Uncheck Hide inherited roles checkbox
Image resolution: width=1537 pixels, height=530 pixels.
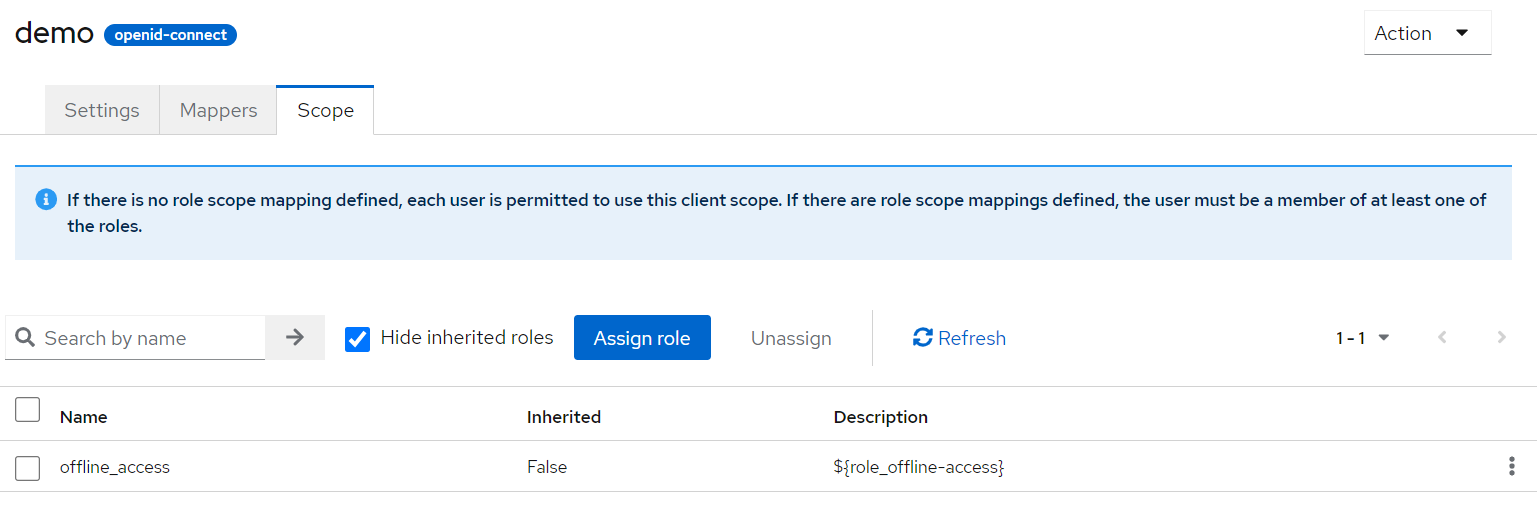point(357,339)
